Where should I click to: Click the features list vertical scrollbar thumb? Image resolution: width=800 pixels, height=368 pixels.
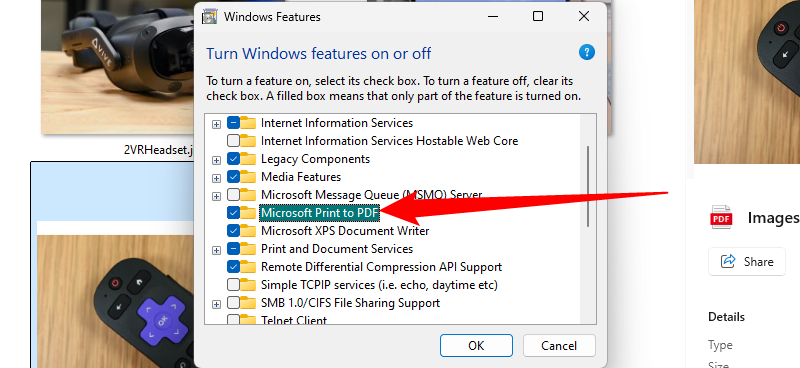[x=588, y=186]
